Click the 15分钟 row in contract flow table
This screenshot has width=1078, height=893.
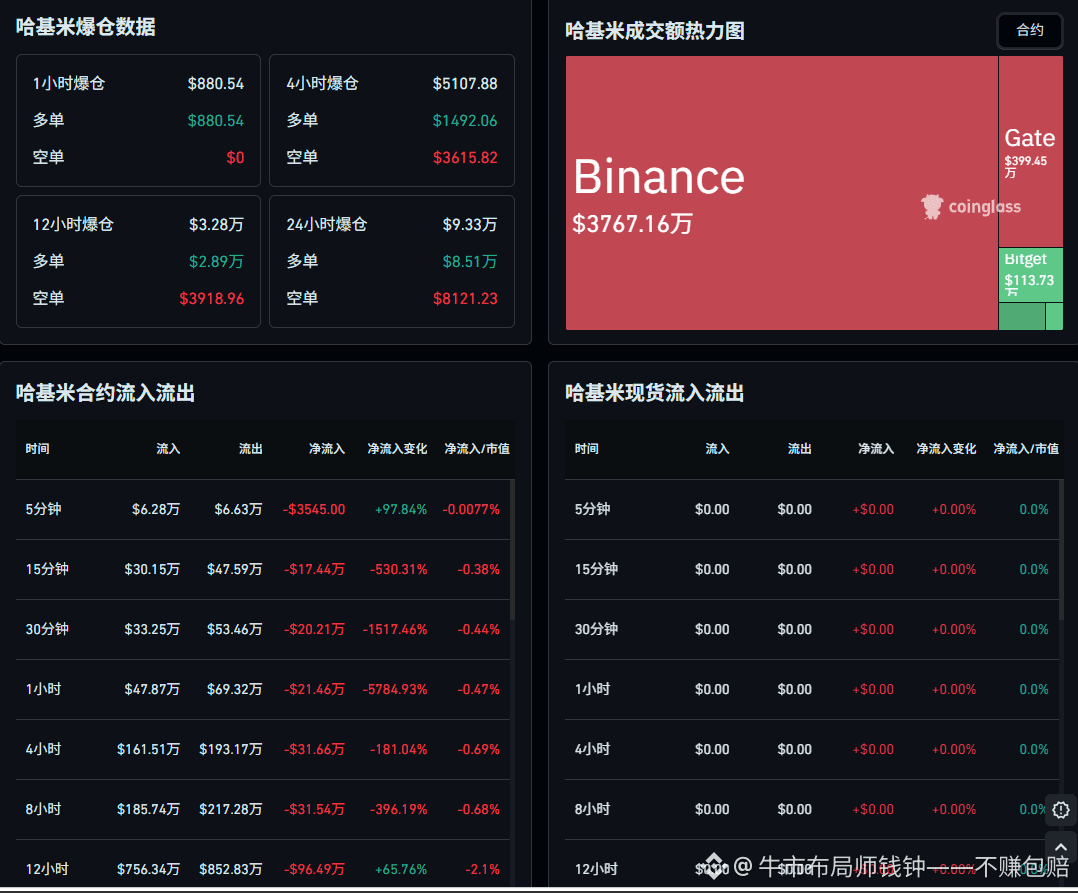pos(263,569)
